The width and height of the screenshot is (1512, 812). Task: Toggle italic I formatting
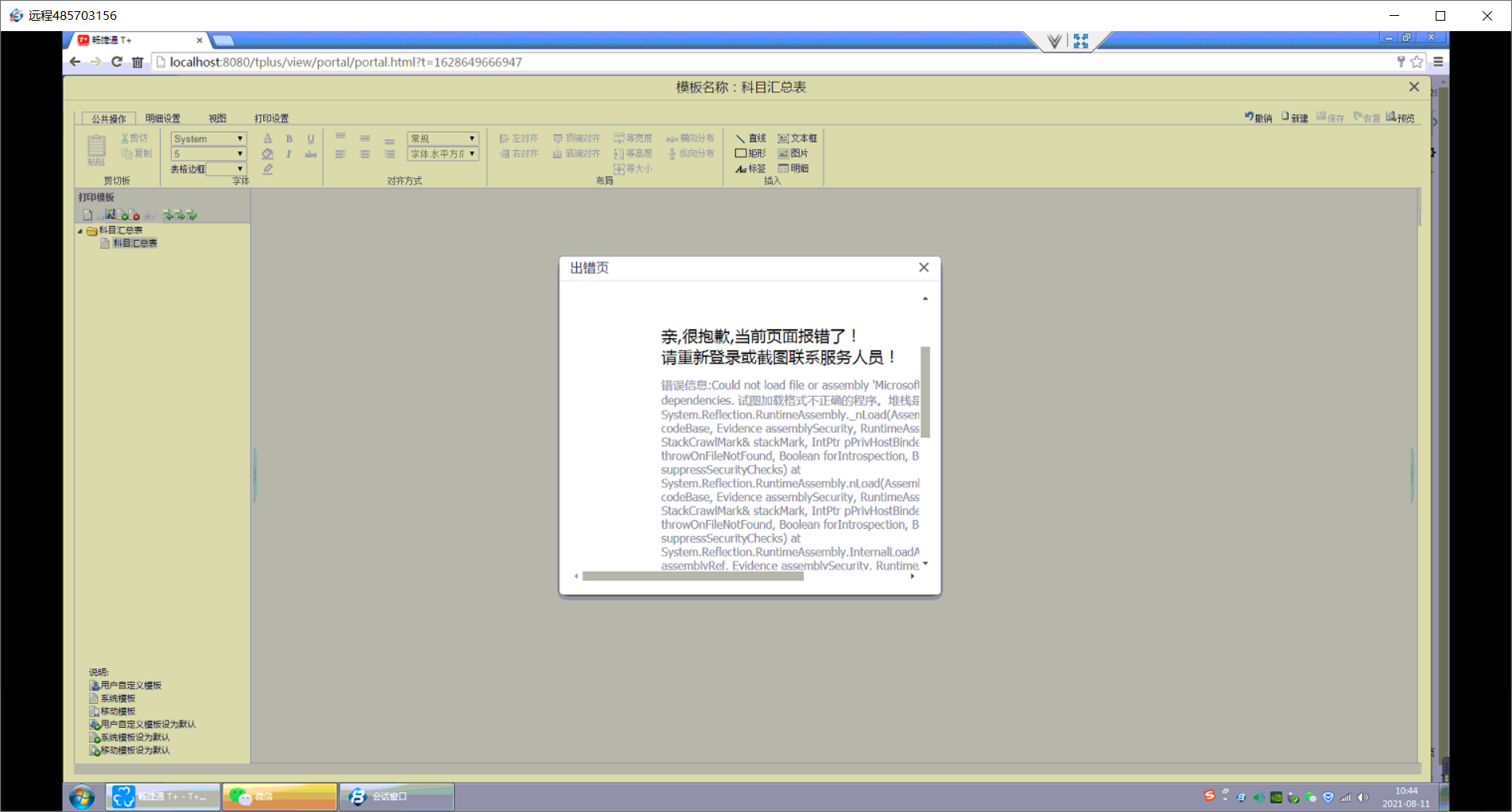tap(289, 153)
